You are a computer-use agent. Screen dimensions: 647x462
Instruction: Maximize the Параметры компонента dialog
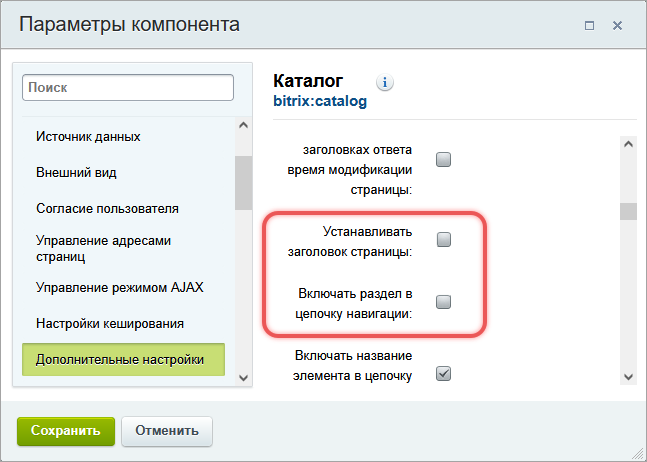590,25
